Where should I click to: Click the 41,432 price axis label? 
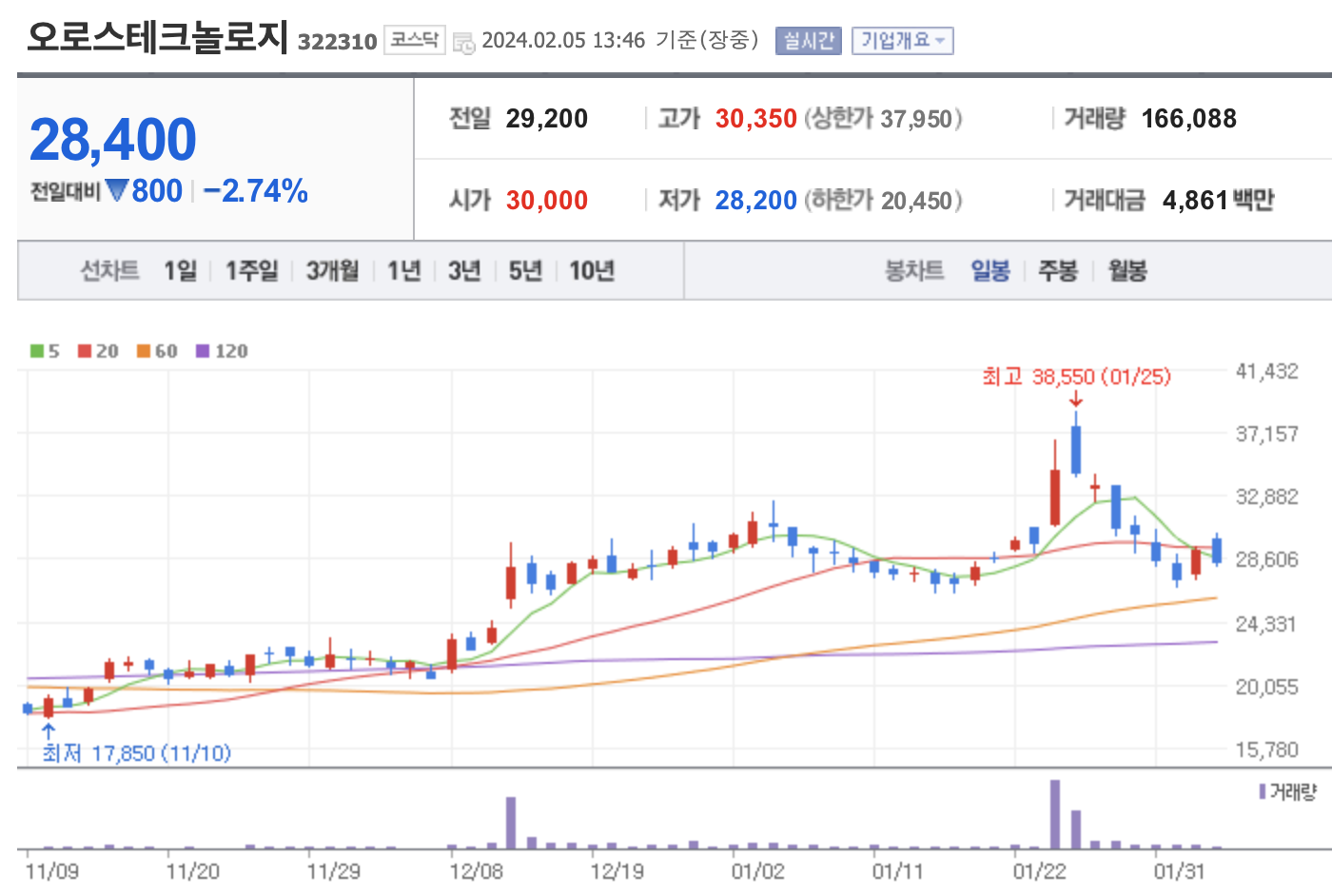(1266, 372)
